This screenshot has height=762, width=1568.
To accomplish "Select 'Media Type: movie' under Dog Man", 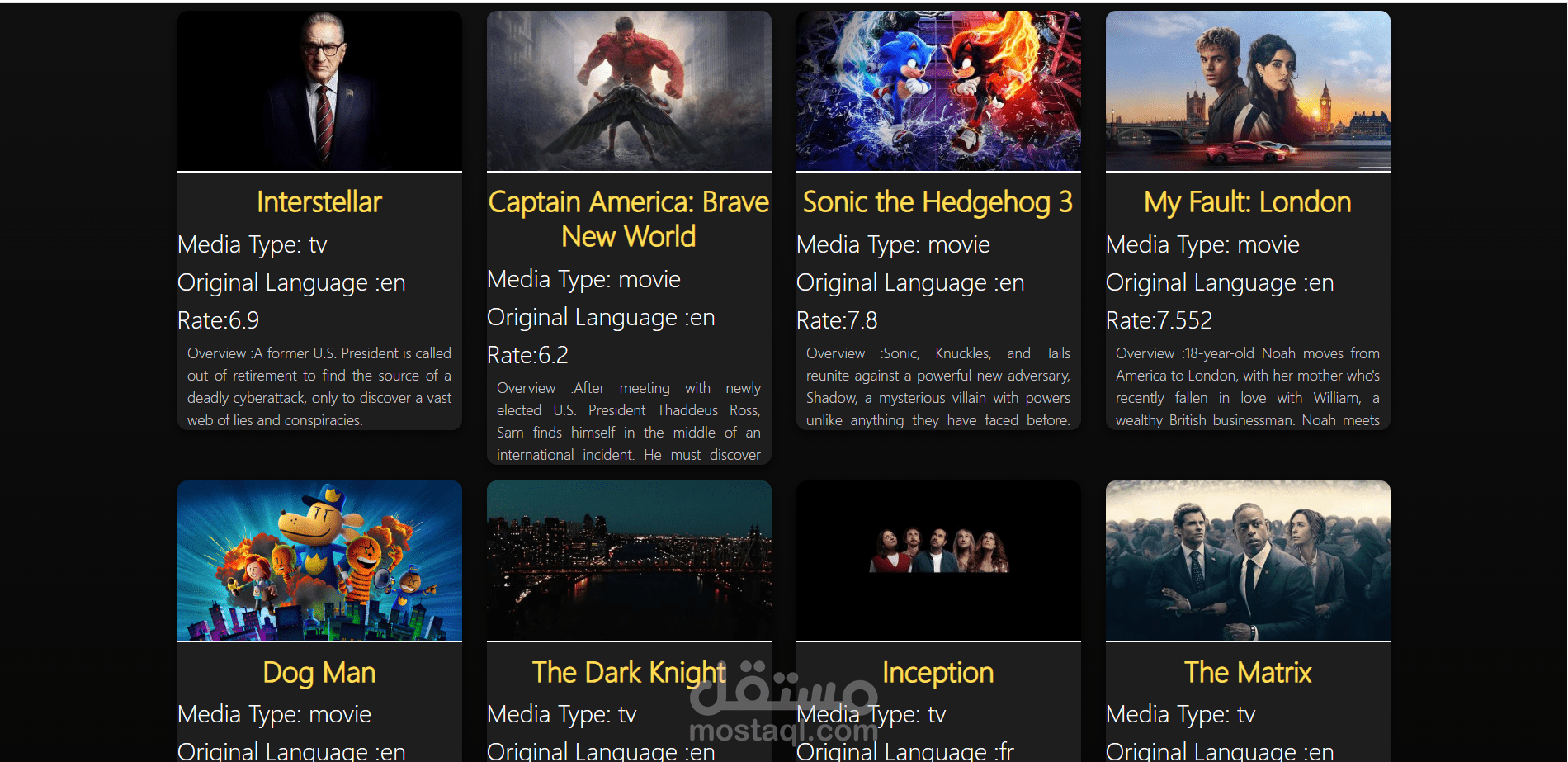I will point(274,715).
